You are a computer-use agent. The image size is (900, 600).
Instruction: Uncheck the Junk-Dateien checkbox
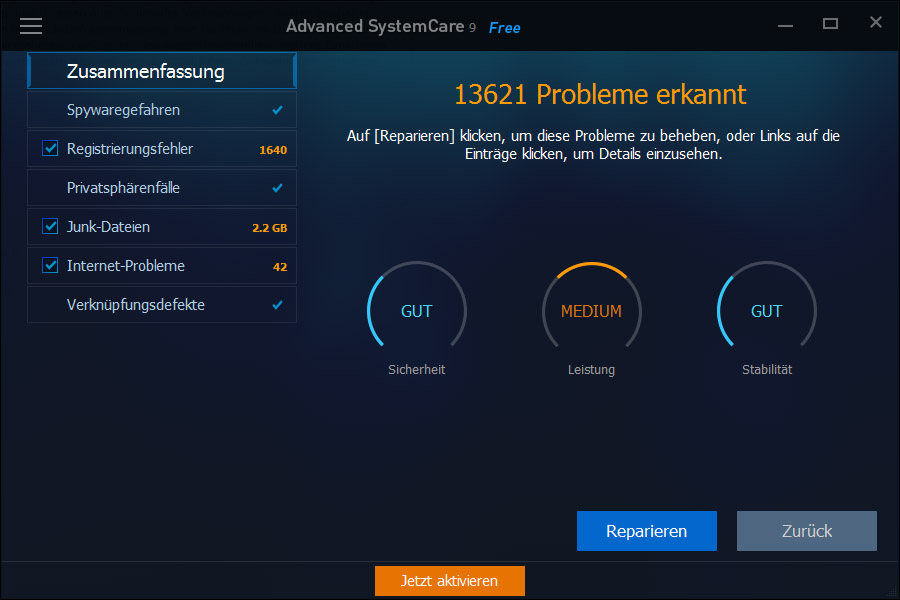pyautogui.click(x=51, y=227)
